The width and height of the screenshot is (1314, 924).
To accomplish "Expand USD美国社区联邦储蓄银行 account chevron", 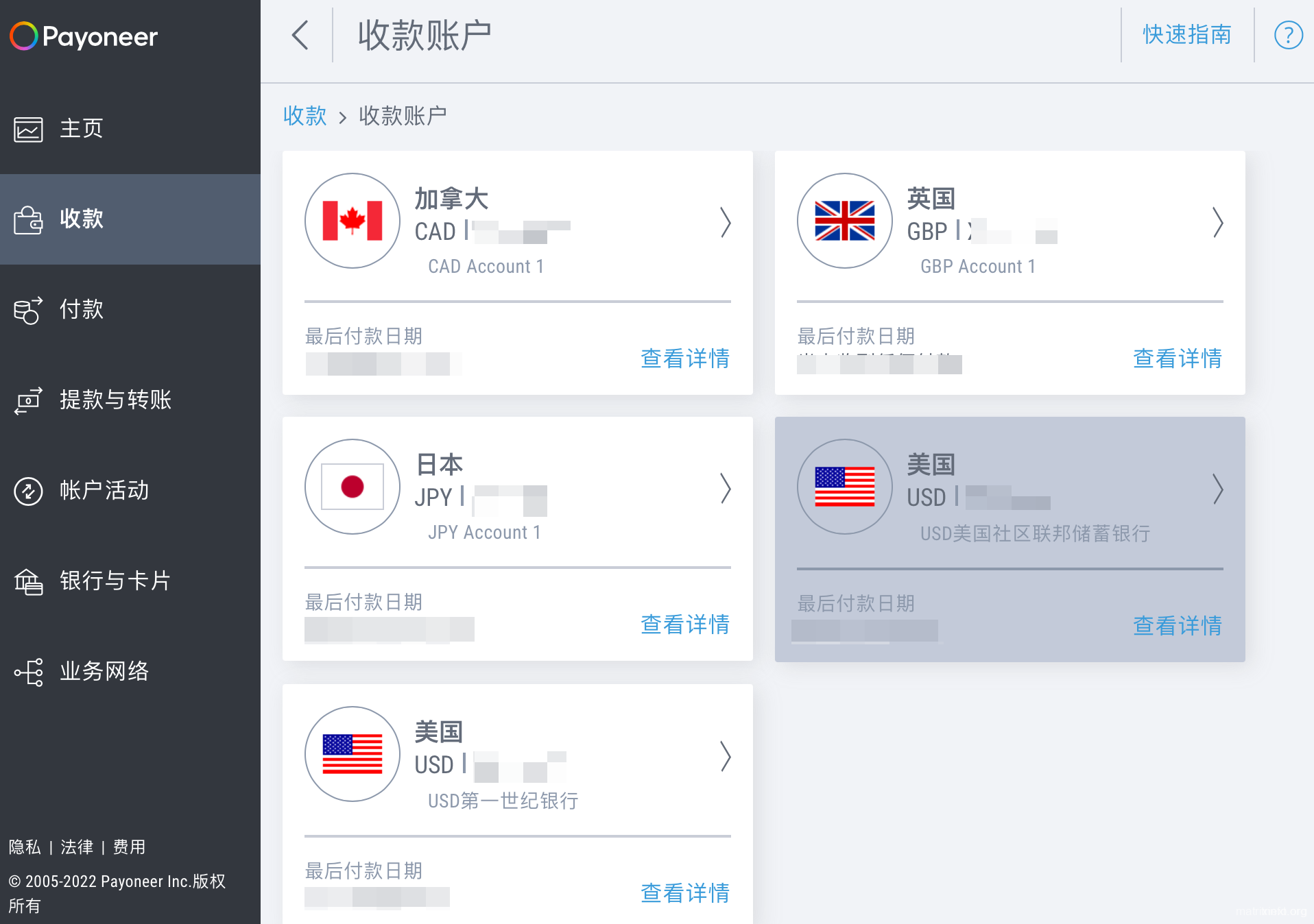I will pos(1218,489).
